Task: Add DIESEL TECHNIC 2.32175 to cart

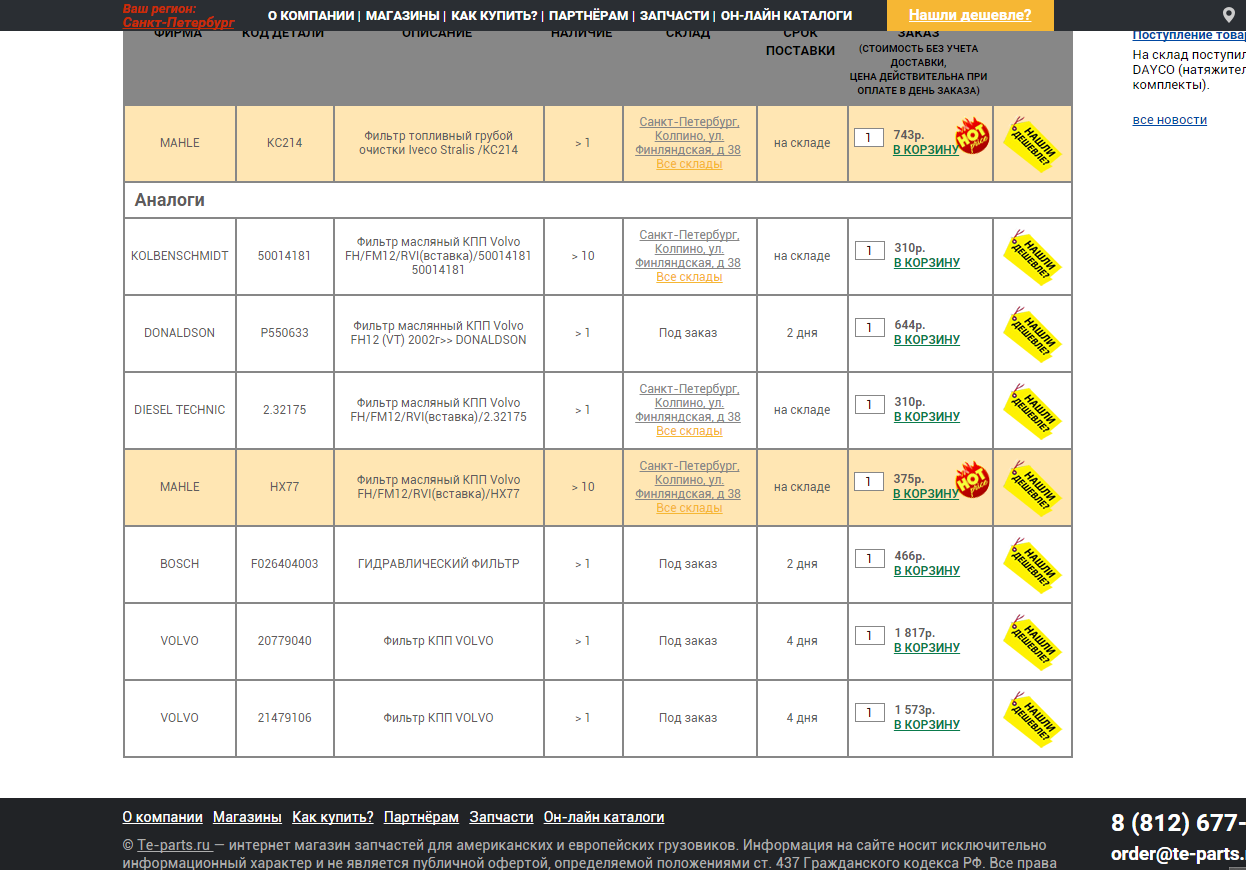Action: (926, 417)
